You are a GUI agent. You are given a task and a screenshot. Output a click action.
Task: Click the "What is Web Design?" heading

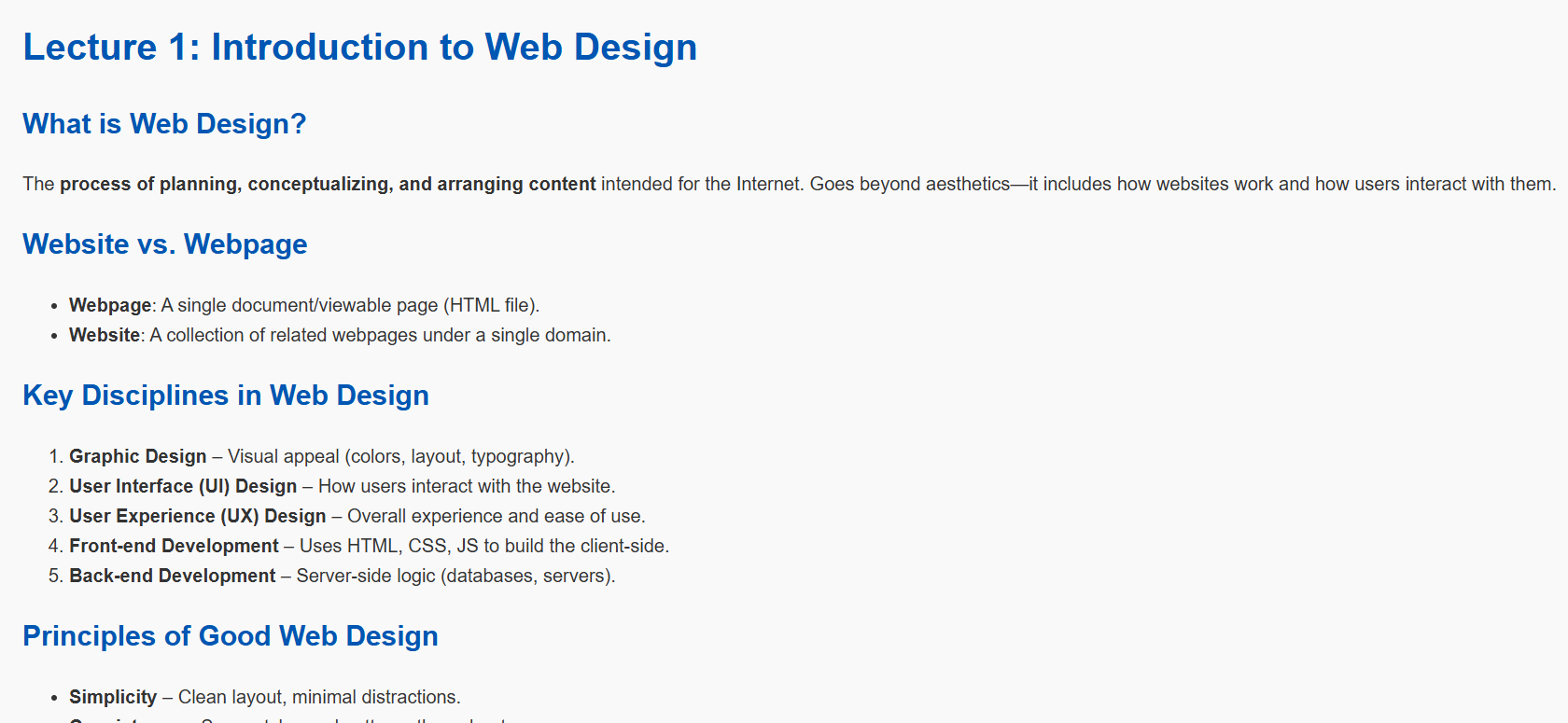[x=164, y=124]
